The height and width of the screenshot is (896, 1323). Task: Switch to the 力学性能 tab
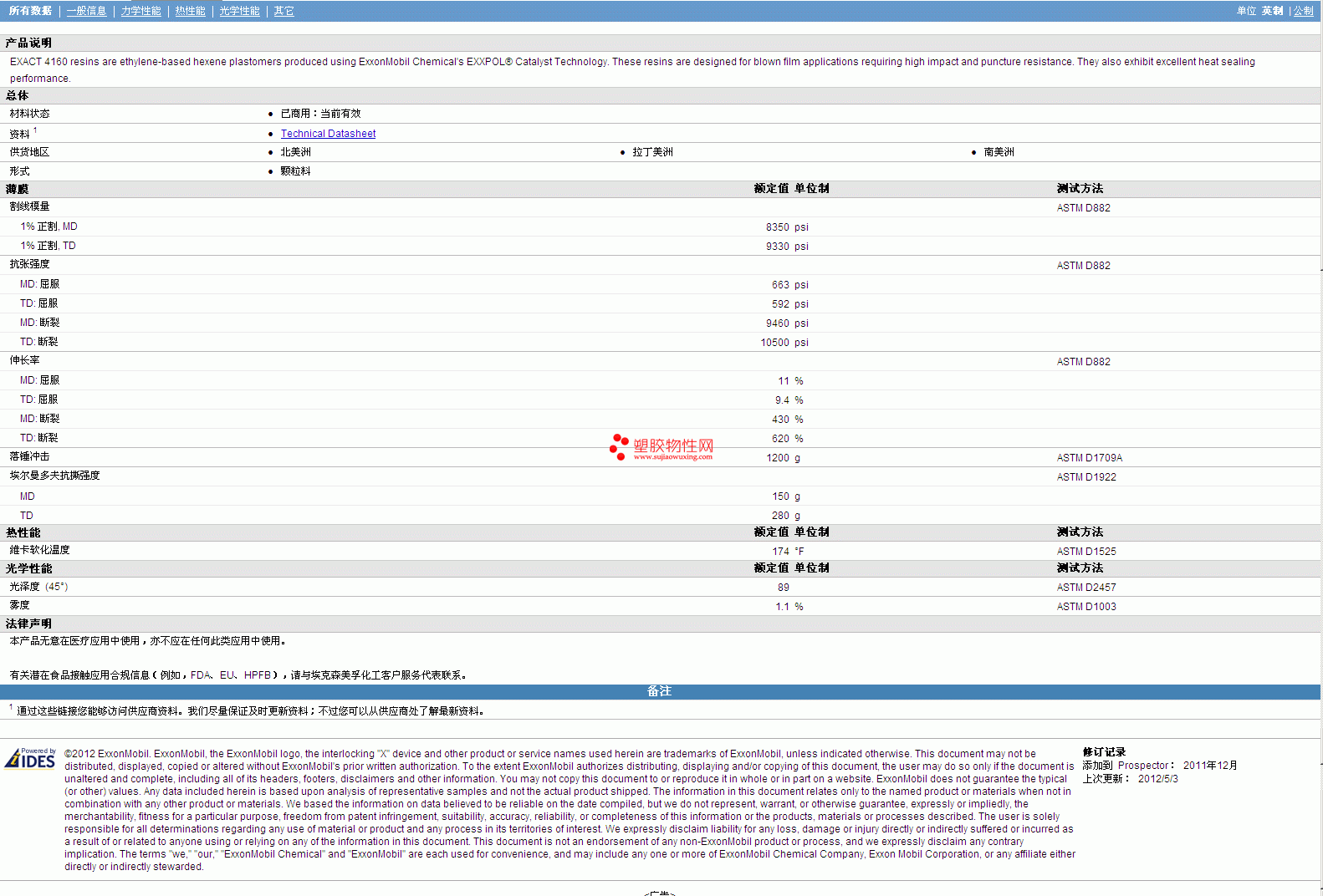(141, 11)
